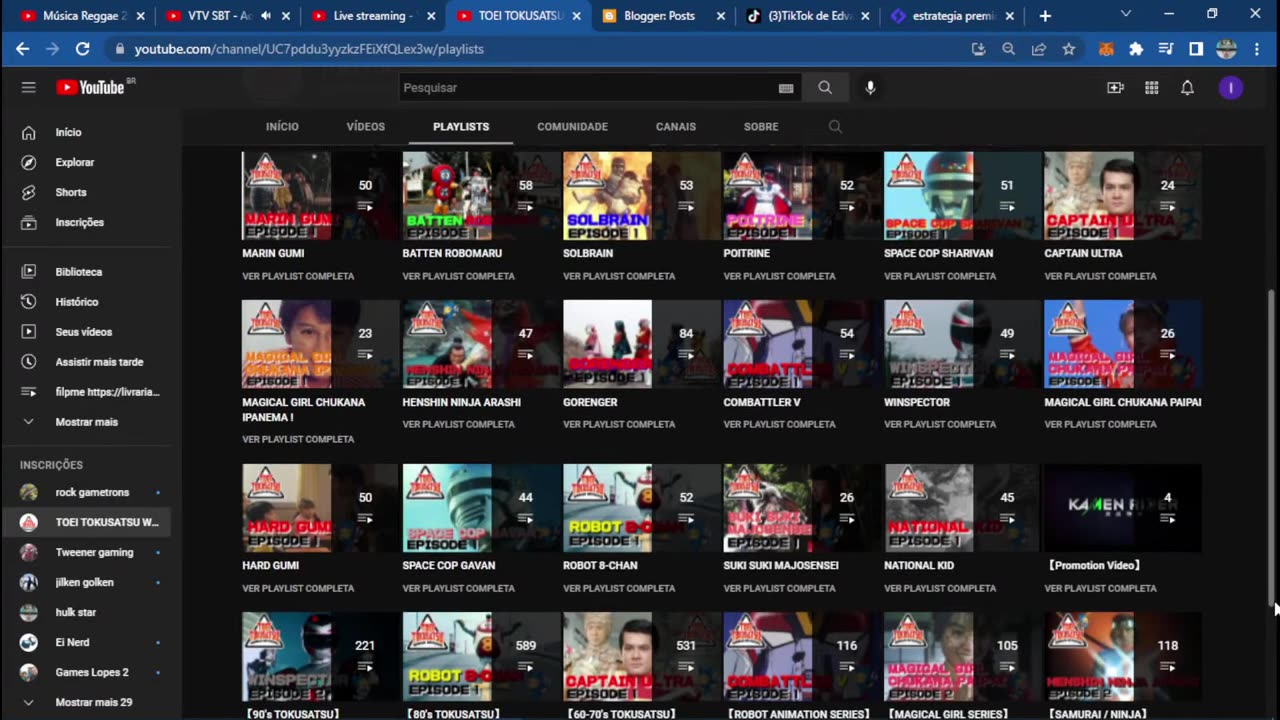The height and width of the screenshot is (720, 1280).
Task: Open a new browser tab
Action: [1045, 16]
